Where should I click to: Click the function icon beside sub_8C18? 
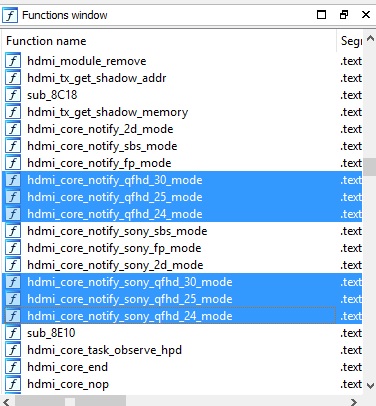[13, 95]
